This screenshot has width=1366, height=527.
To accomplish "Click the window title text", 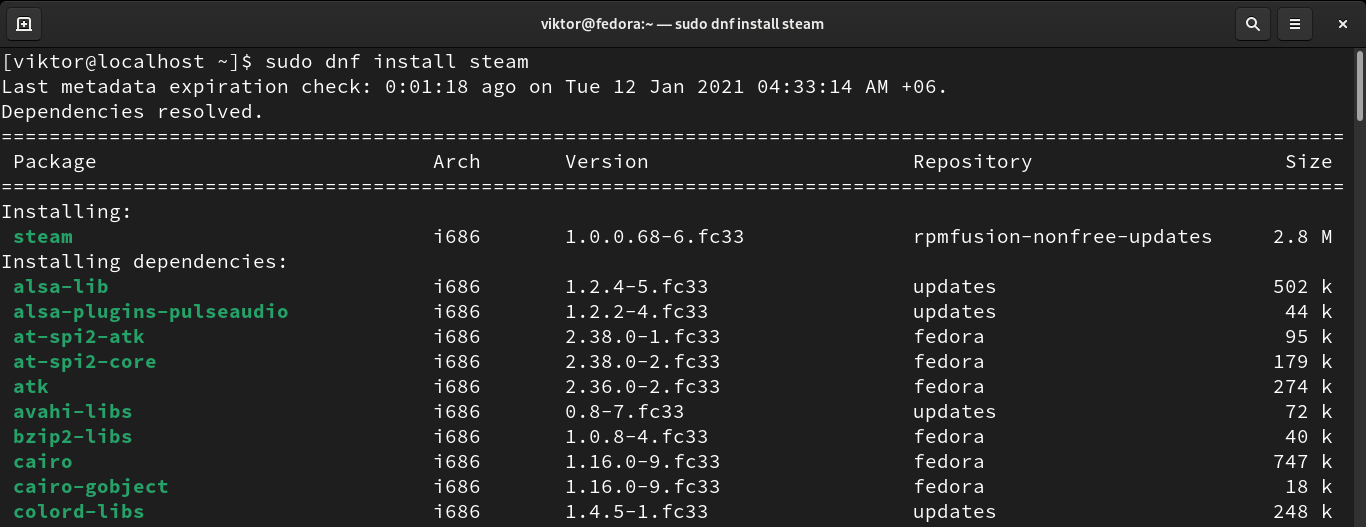I will 683,23.
